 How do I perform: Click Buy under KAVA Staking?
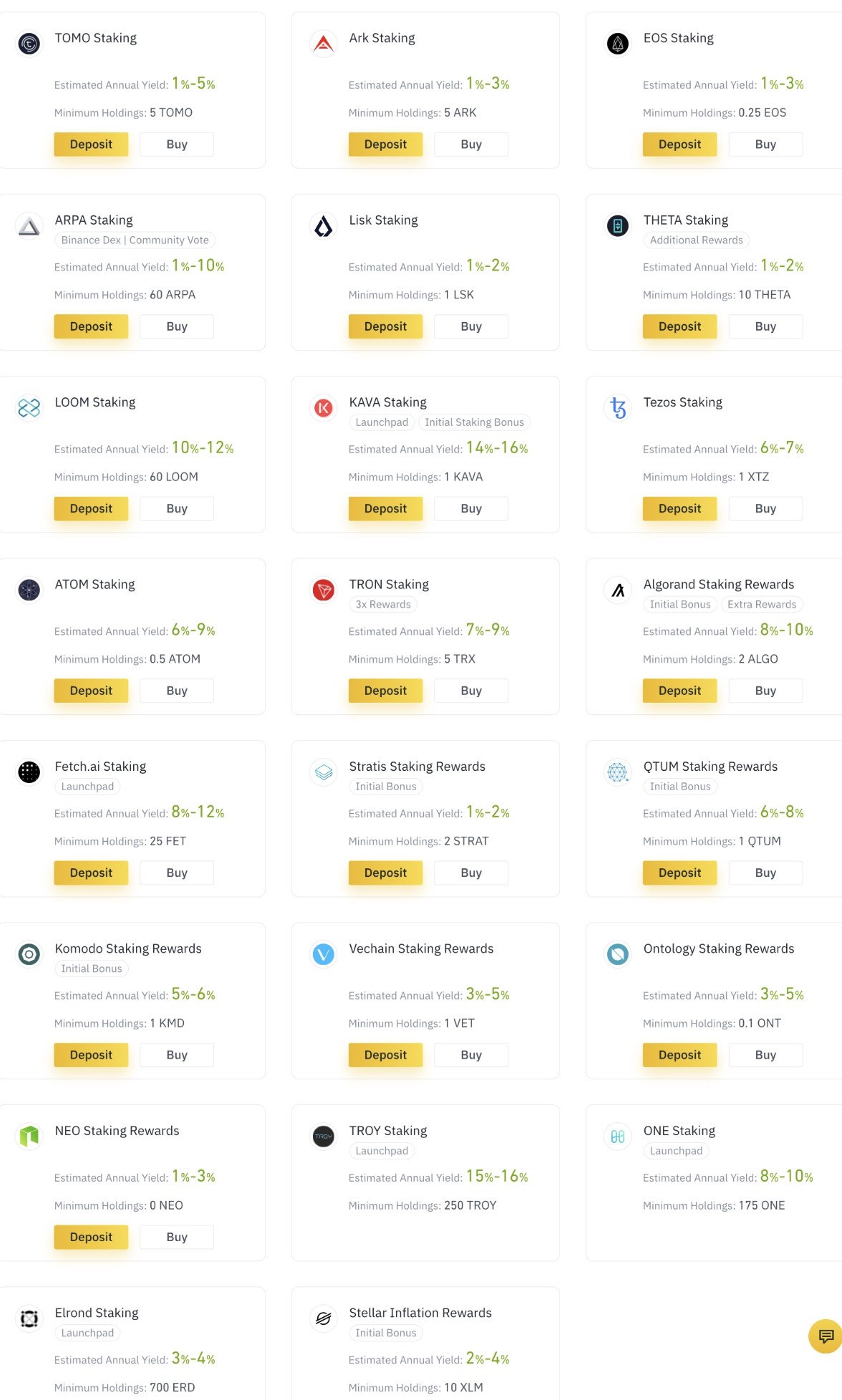pyautogui.click(x=471, y=508)
